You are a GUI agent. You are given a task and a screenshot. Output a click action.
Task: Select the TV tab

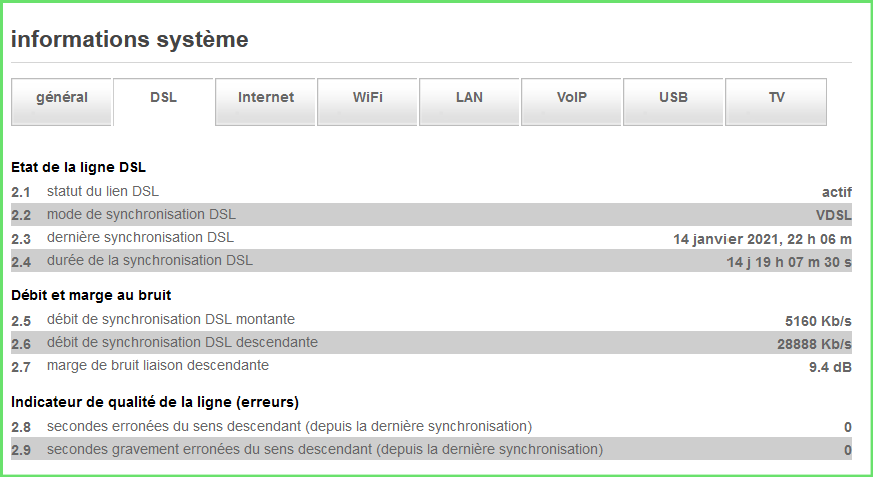click(x=776, y=98)
